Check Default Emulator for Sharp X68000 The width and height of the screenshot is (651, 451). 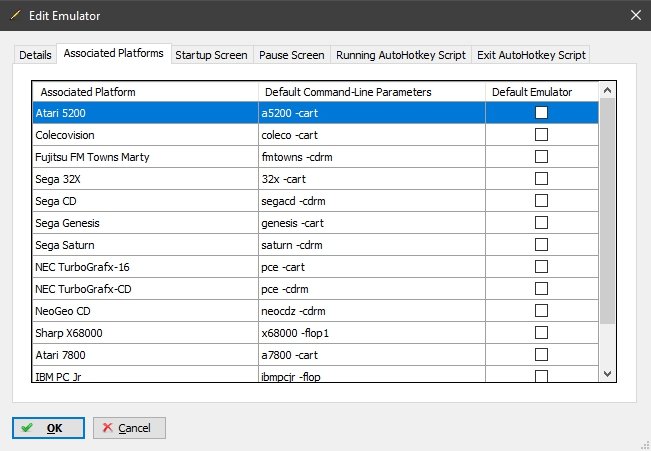coord(541,333)
